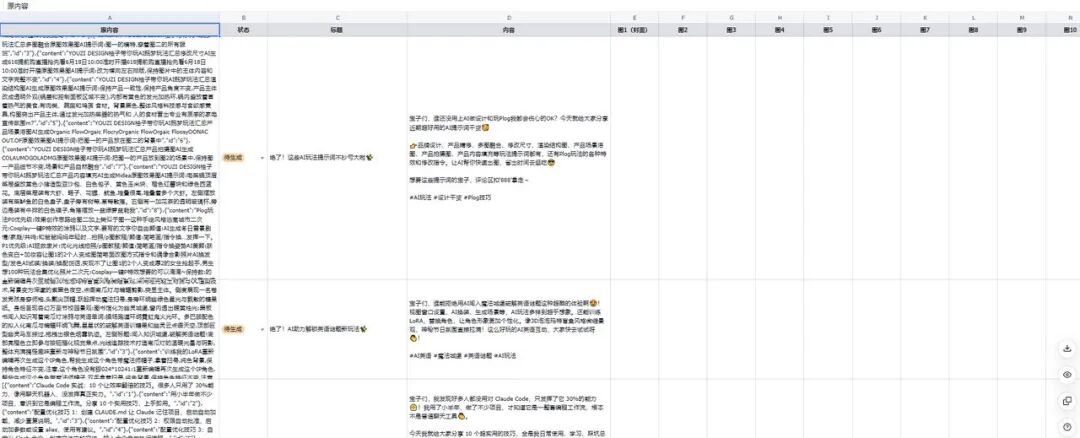This screenshot has width=1080, height=438.
Task: Click the copy/duplicate window icon
Action: [x=1067, y=401]
